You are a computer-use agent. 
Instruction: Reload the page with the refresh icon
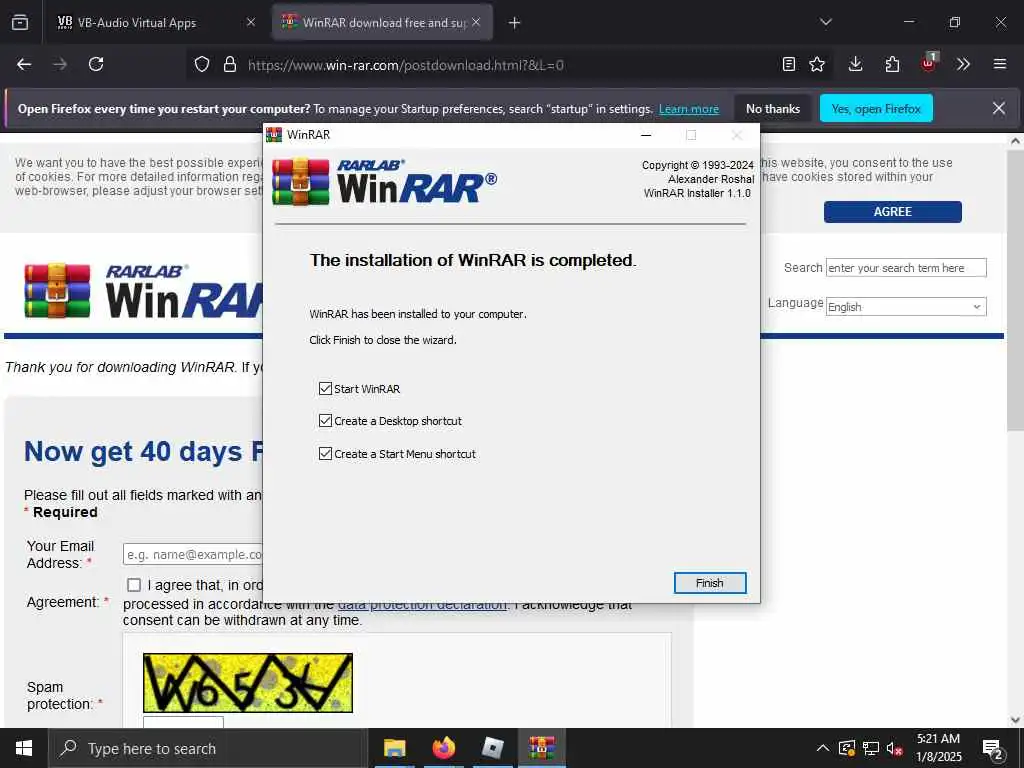point(96,64)
